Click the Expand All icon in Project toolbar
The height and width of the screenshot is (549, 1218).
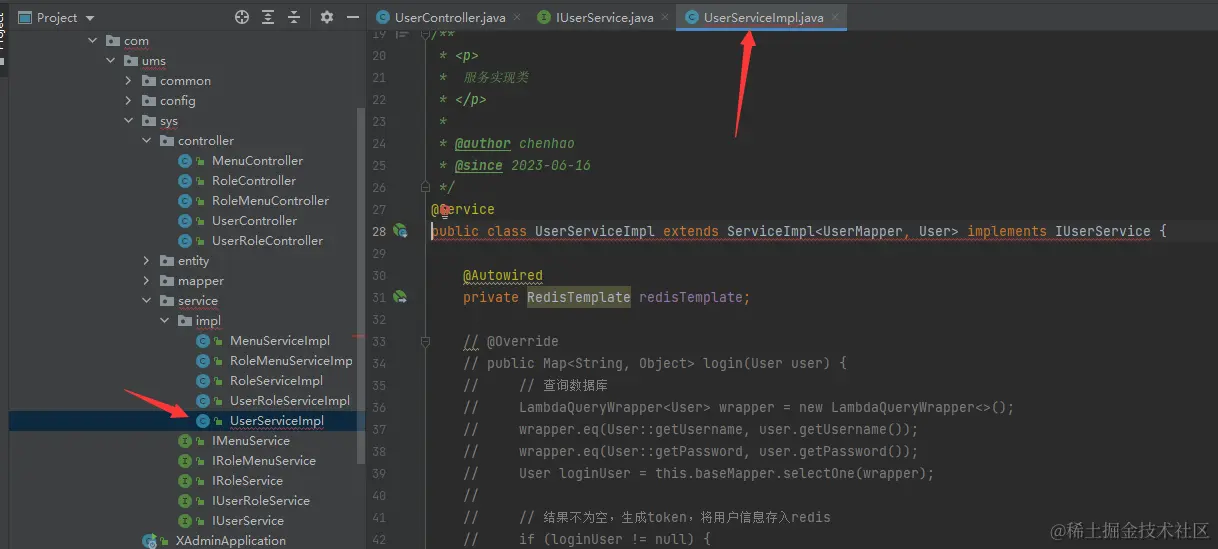(268, 17)
